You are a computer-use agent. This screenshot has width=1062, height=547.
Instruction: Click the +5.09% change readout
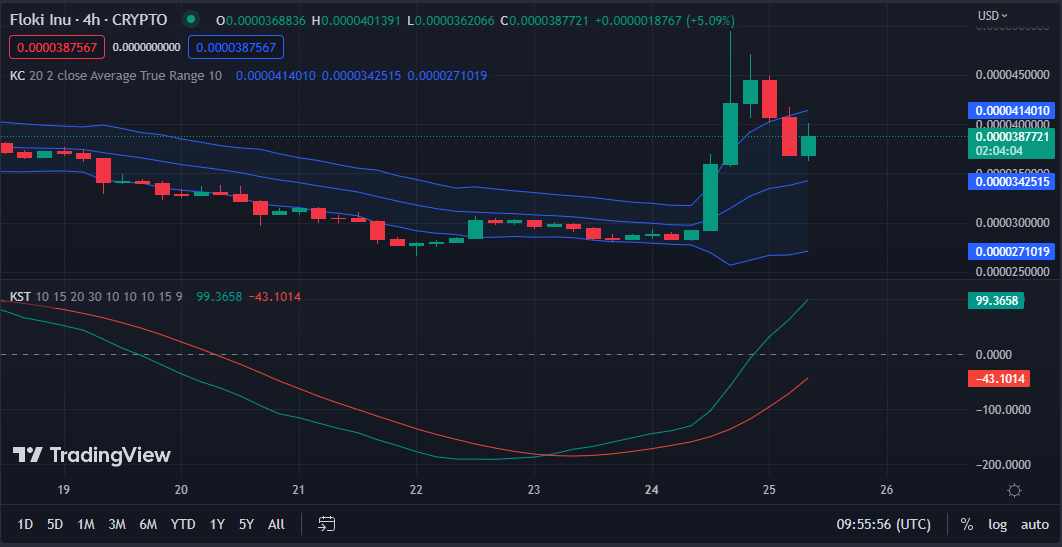[x=710, y=21]
